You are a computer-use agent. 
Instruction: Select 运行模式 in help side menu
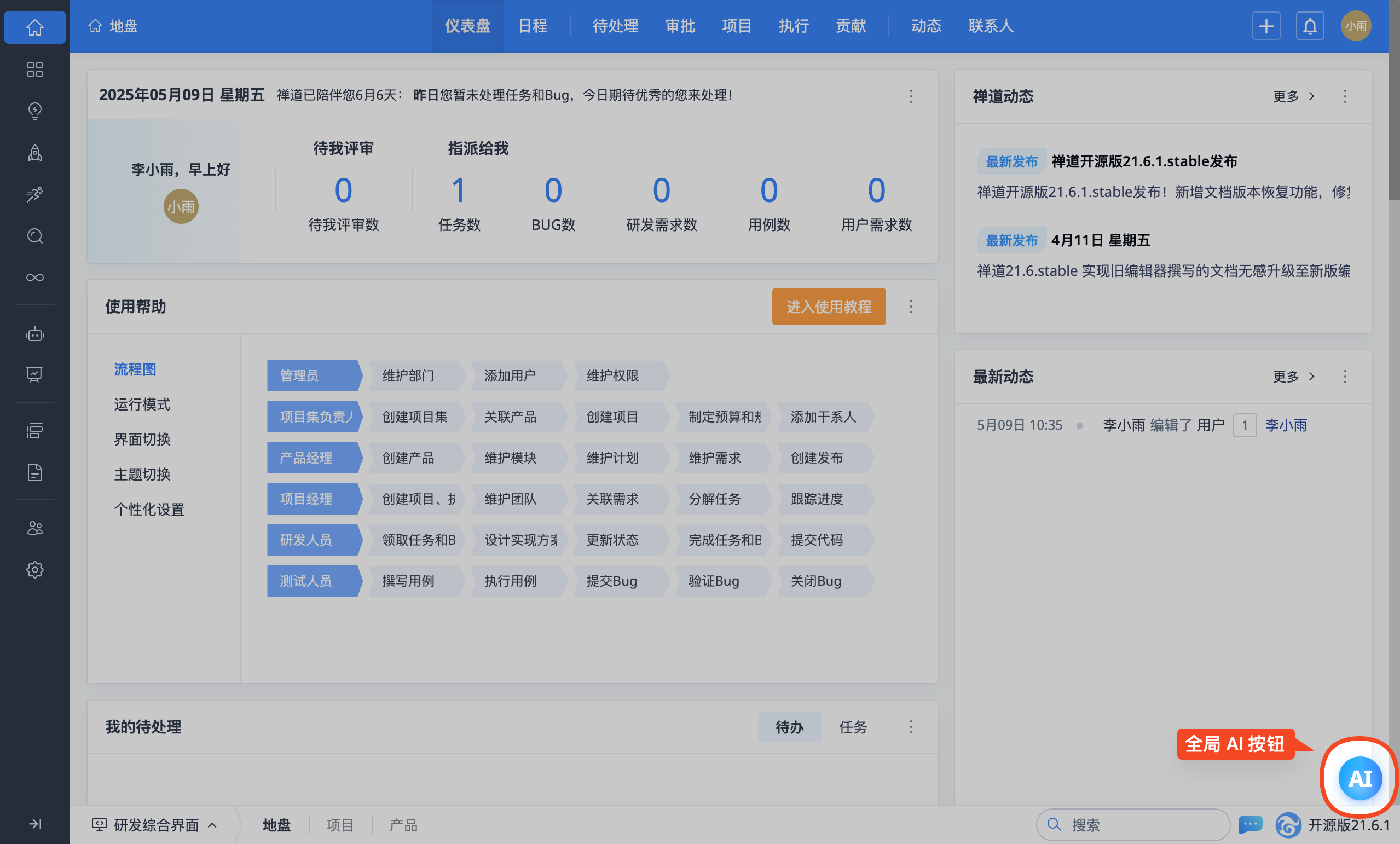[x=142, y=404]
